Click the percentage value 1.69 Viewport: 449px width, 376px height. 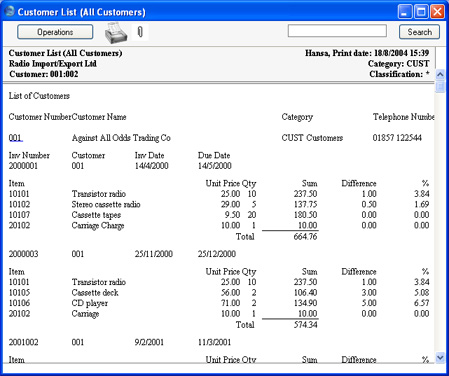click(x=422, y=204)
